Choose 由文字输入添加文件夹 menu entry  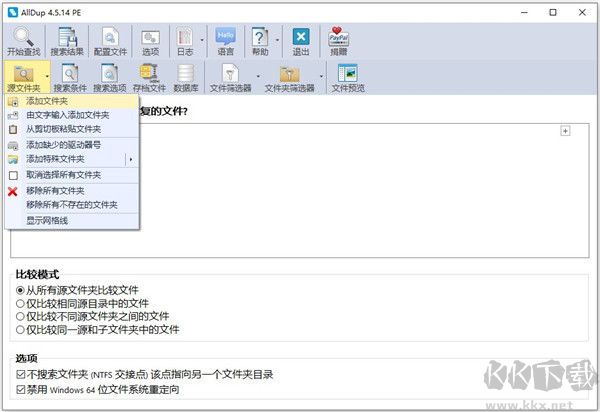[72, 115]
